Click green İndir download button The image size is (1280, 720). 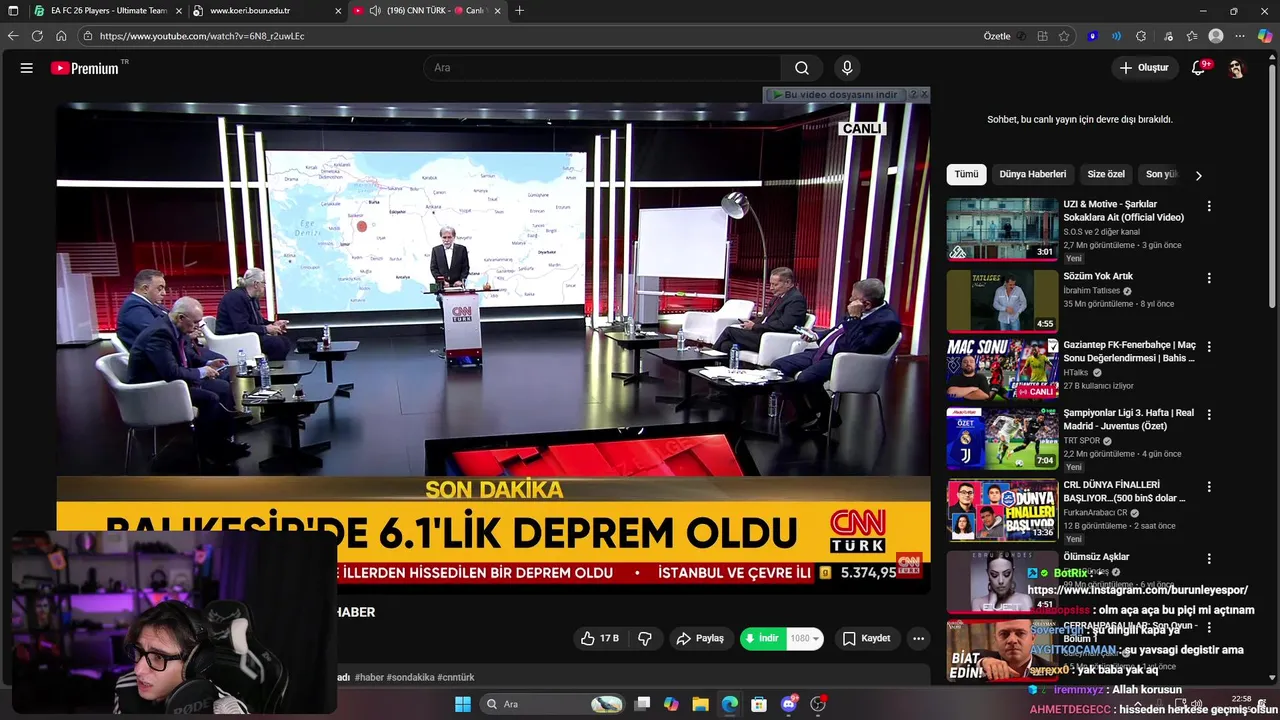pos(762,638)
